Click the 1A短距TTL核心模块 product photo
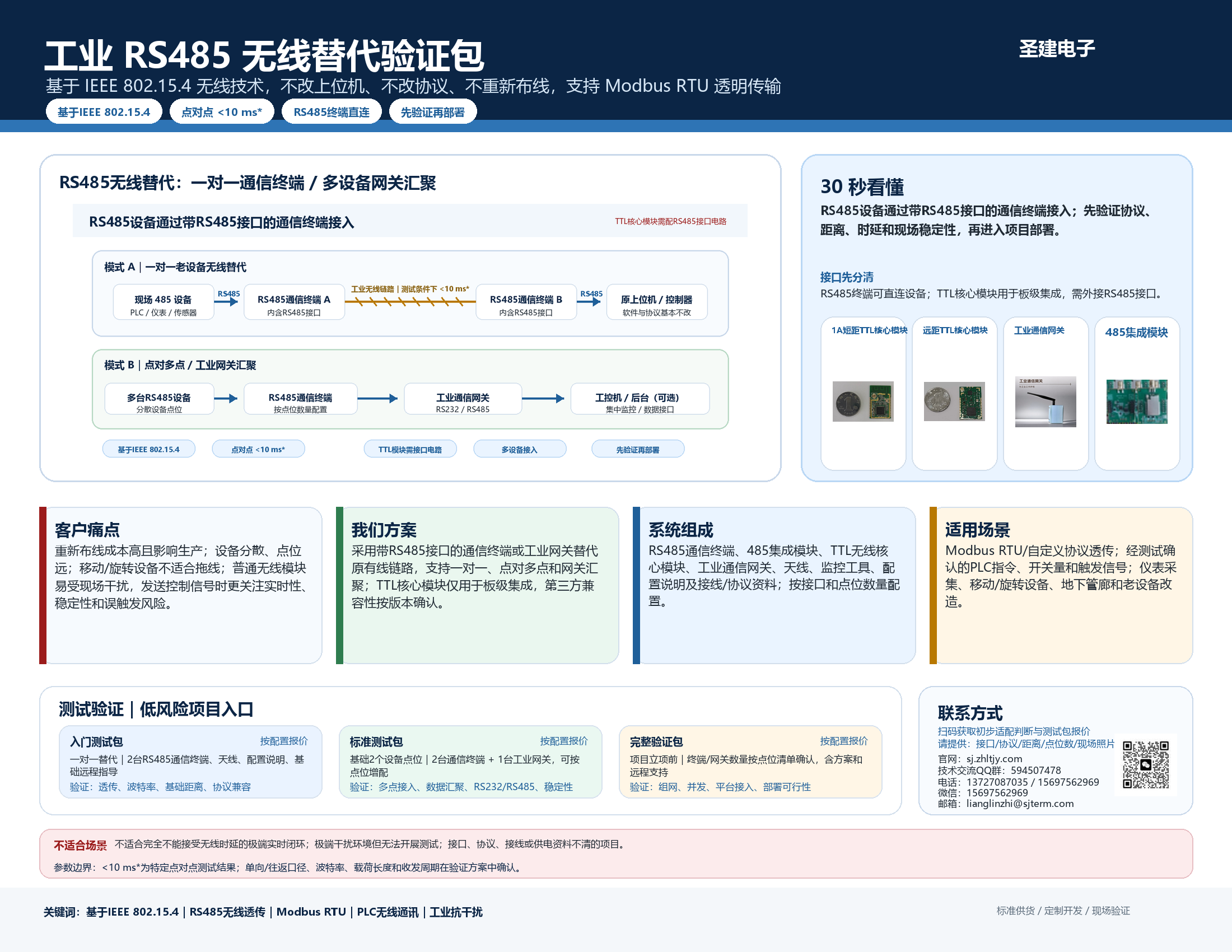This screenshot has height=952, width=1232. 862,401
